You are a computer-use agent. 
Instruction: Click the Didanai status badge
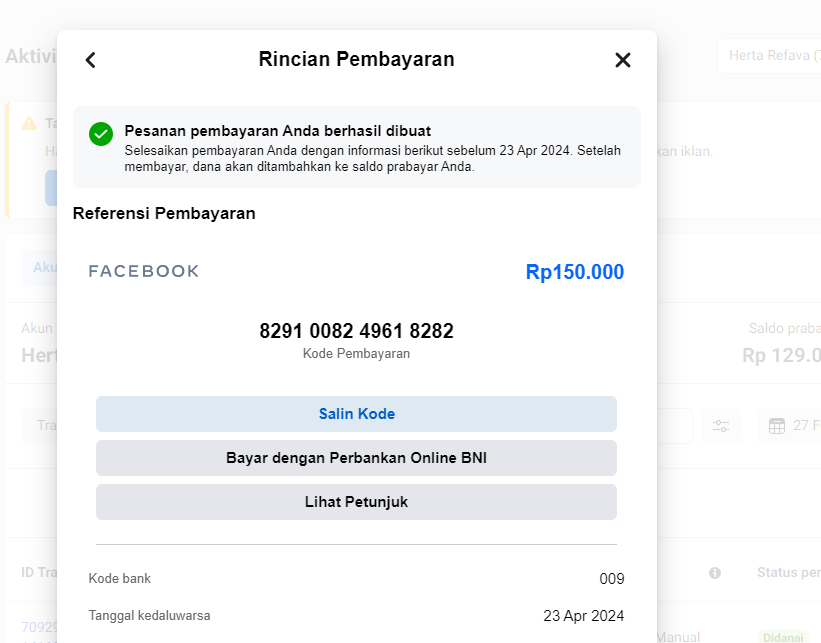(x=782, y=636)
